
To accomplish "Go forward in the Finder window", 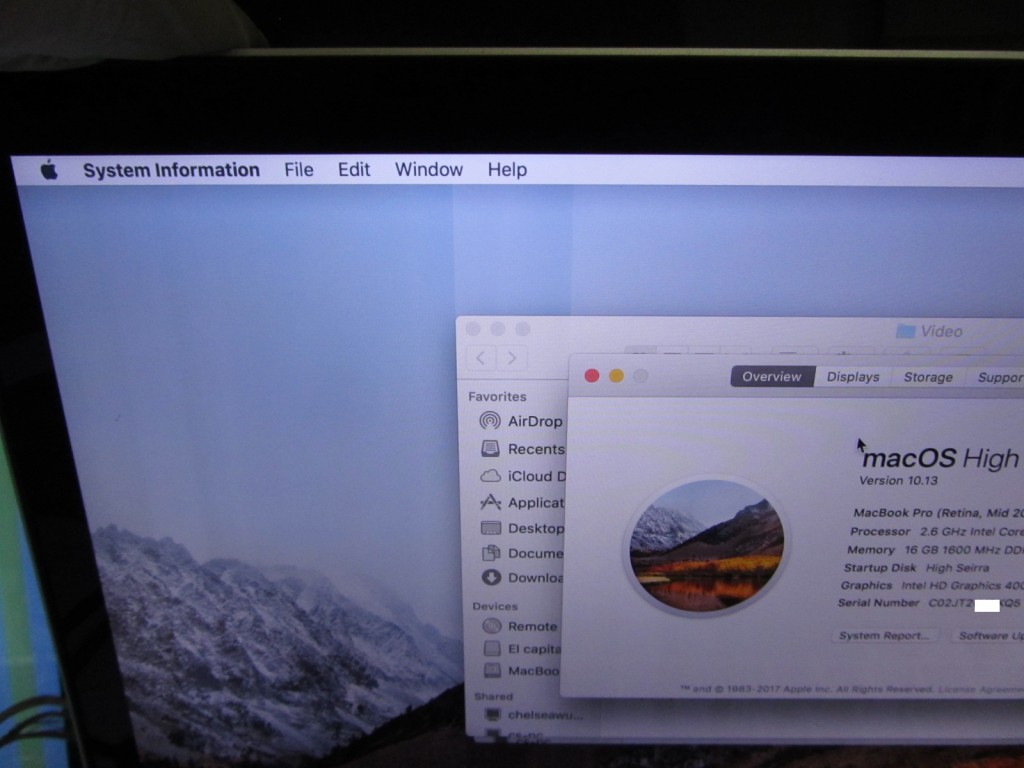I will click(511, 358).
